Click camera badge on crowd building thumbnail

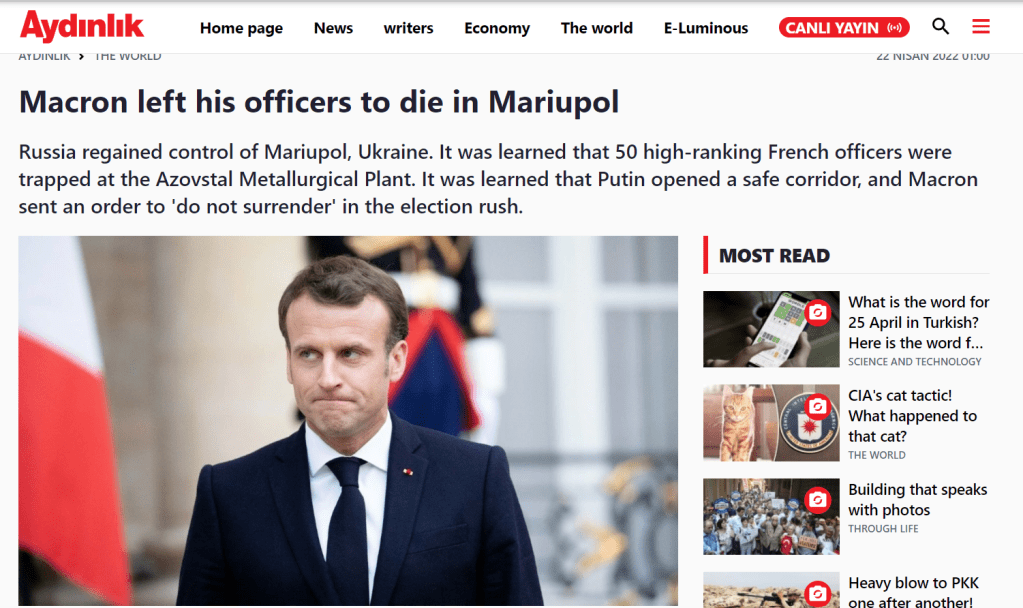pyautogui.click(x=817, y=500)
